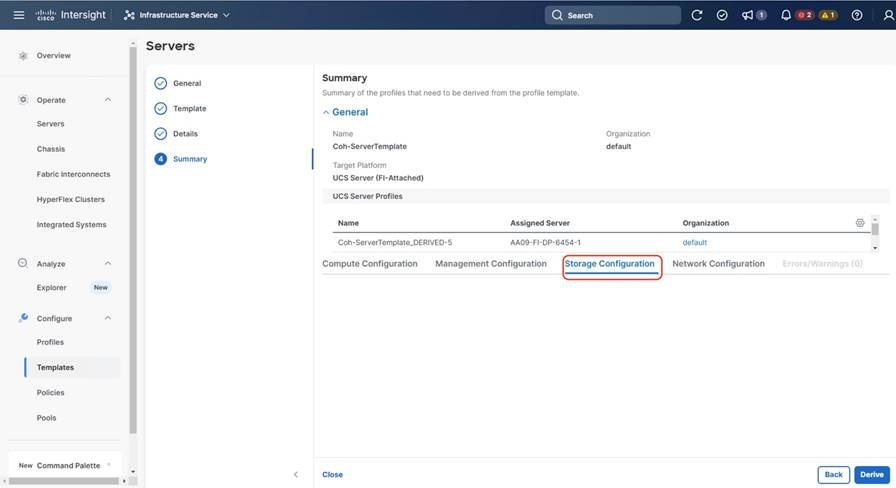The height and width of the screenshot is (488, 896).
Task: Open the user profile icon
Action: point(889,15)
